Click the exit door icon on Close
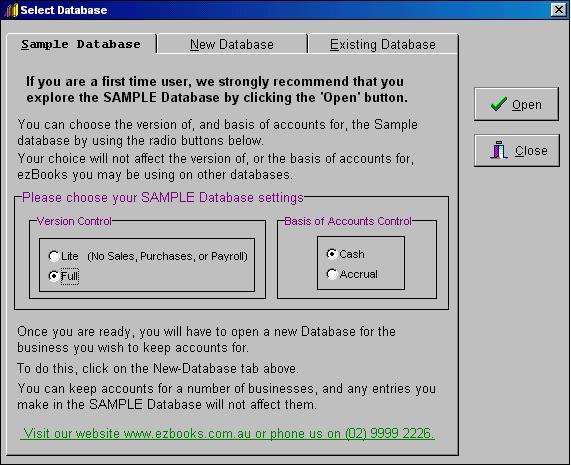The height and width of the screenshot is (465, 571). (x=499, y=150)
